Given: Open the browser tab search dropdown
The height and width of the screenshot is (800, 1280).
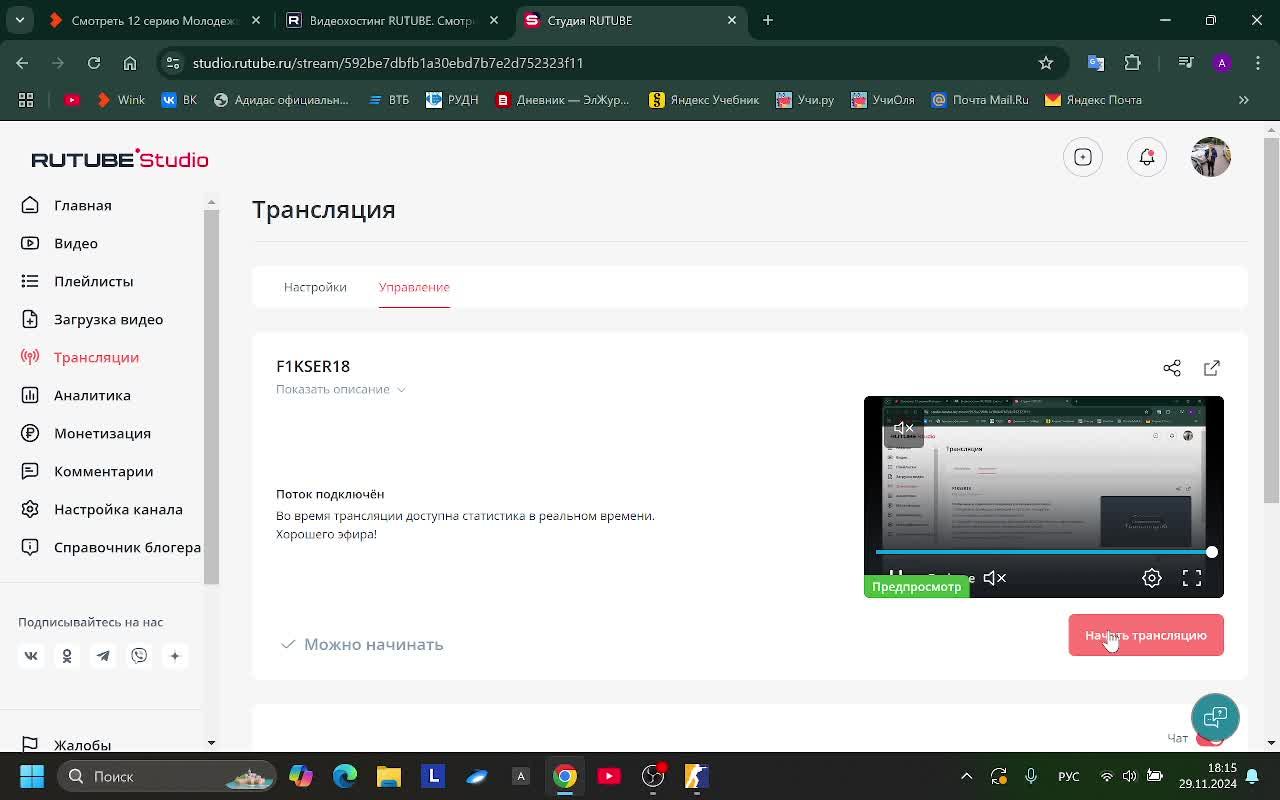Looking at the screenshot, I should [20, 20].
